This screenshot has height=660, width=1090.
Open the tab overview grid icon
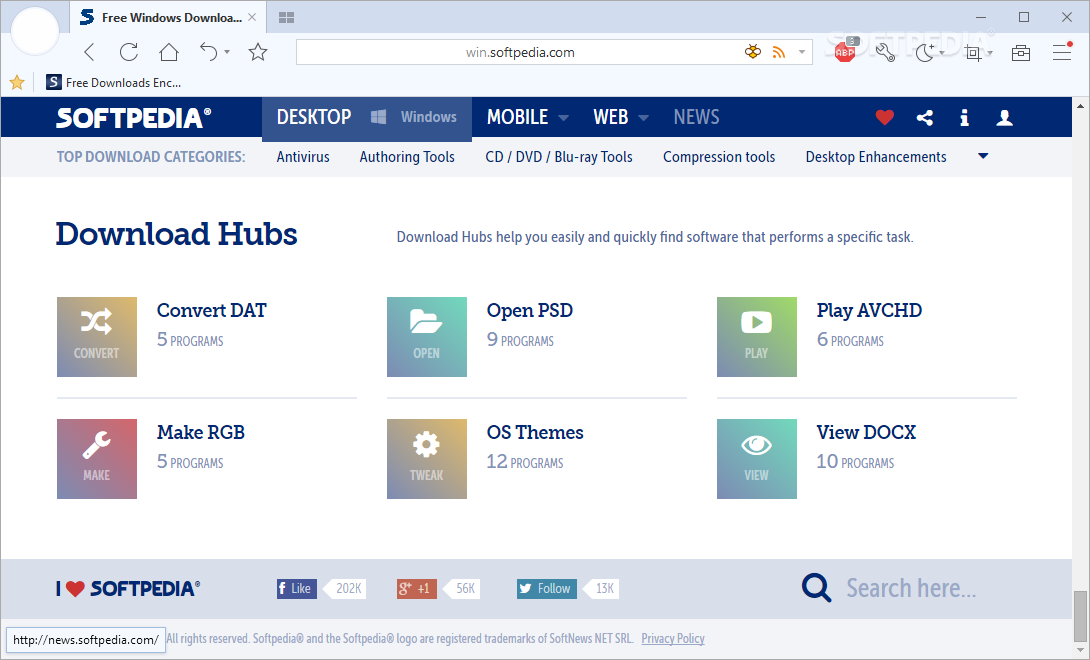tap(286, 17)
